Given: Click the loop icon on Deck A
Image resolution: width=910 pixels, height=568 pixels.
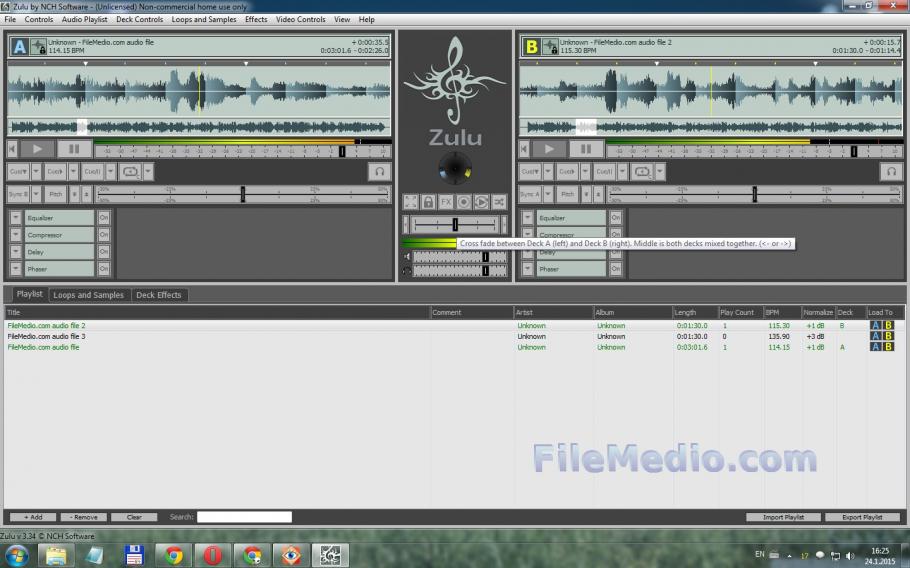Looking at the screenshot, I should pyautogui.click(x=130, y=172).
